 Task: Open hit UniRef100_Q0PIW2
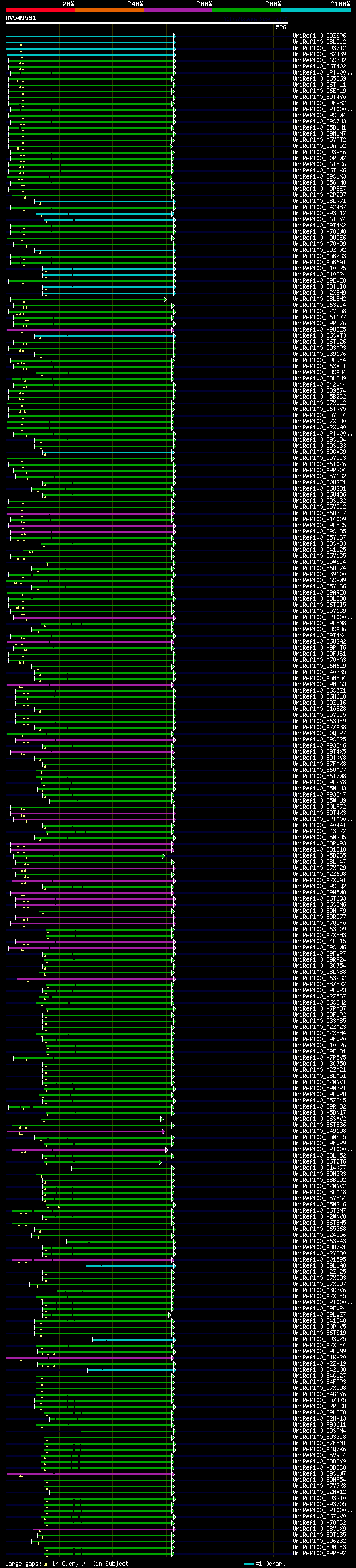pos(319,159)
